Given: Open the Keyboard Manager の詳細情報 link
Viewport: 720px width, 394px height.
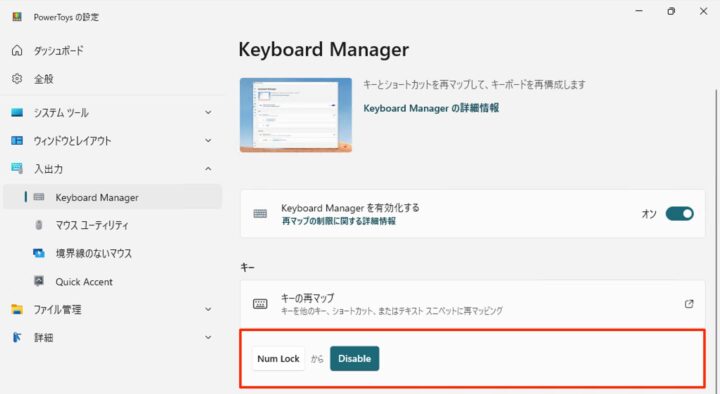Looking at the screenshot, I should click(x=431, y=108).
